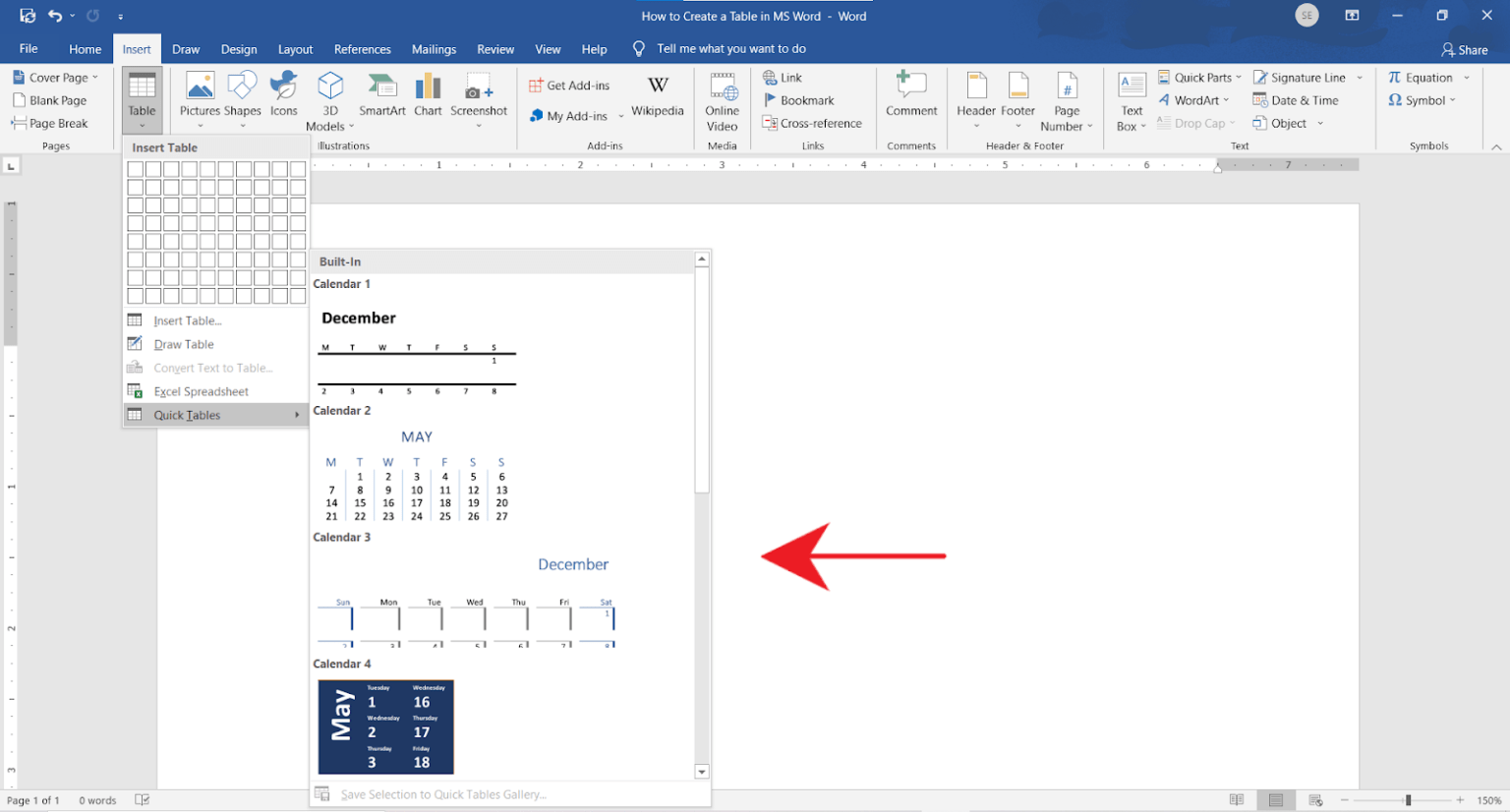Open Wikipedia add-in
This screenshot has width=1510, height=812.
tap(658, 95)
